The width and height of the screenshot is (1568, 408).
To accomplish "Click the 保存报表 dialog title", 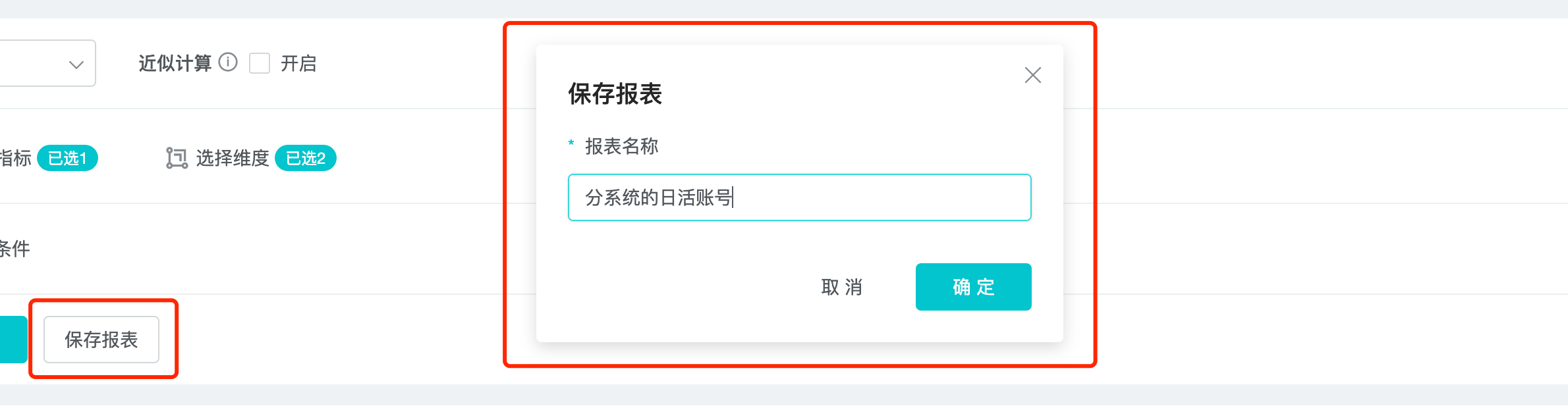I will (x=615, y=94).
